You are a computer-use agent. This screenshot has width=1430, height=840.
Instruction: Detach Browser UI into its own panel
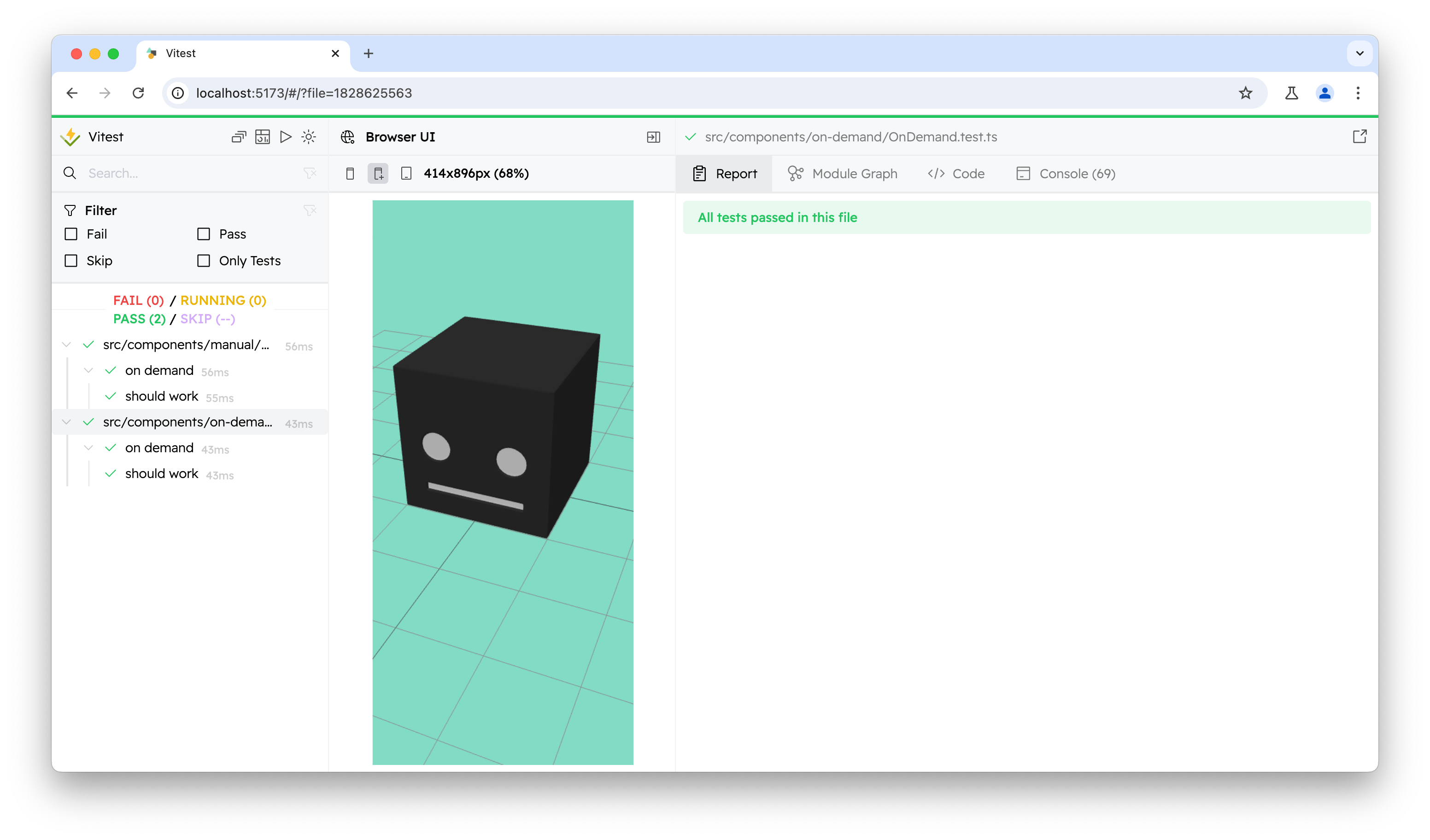click(x=653, y=137)
